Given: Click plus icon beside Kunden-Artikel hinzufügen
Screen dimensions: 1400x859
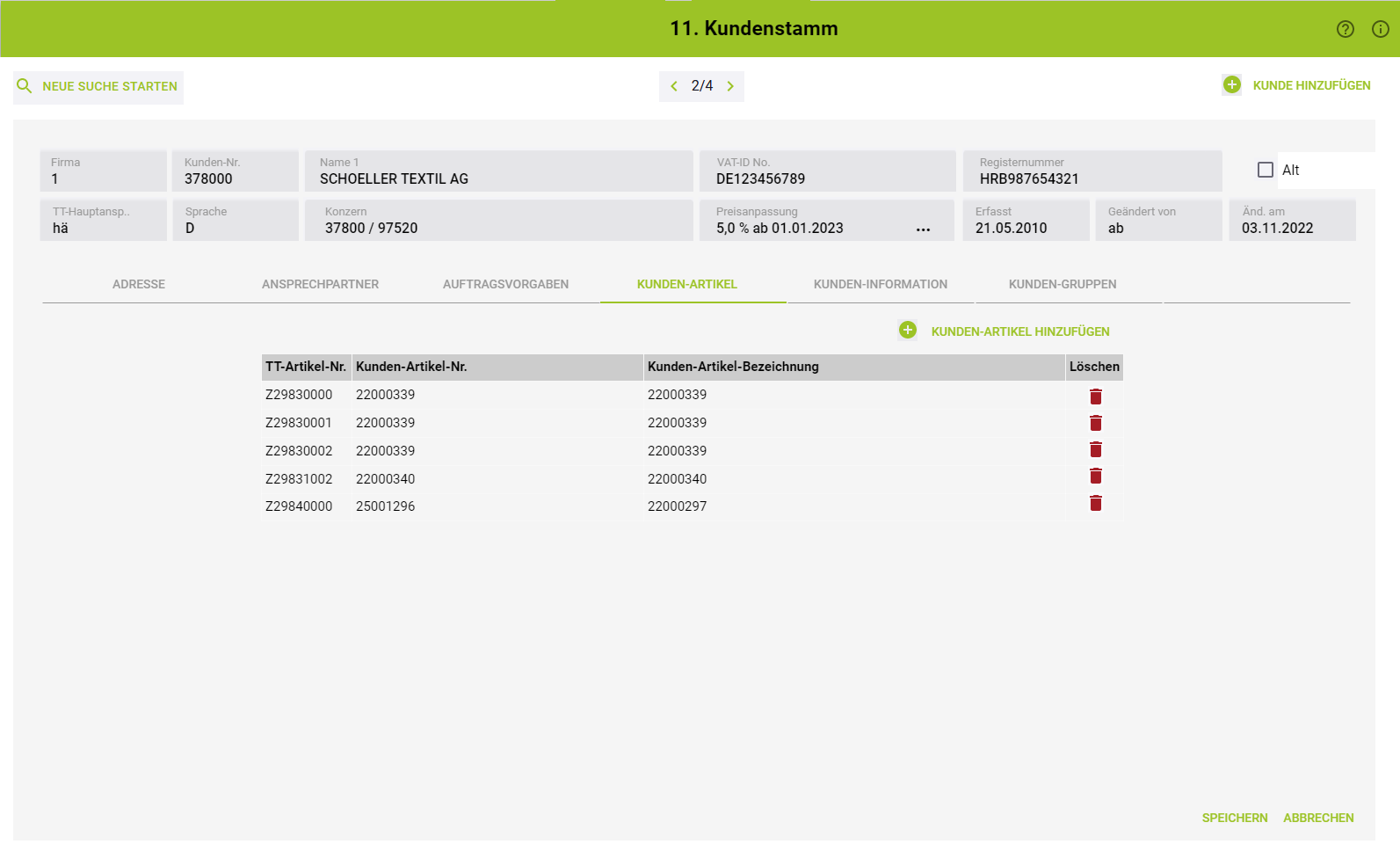Looking at the screenshot, I should [x=908, y=331].
